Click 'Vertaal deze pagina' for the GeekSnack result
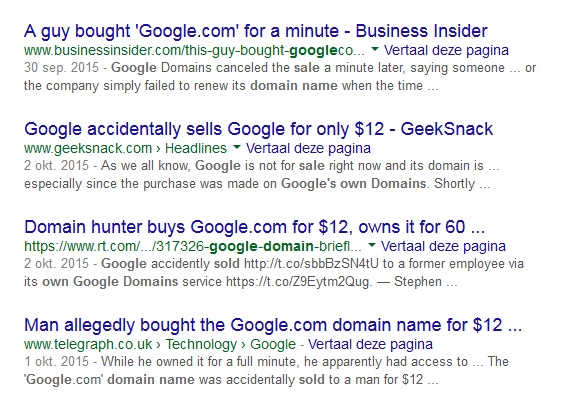 click(308, 148)
